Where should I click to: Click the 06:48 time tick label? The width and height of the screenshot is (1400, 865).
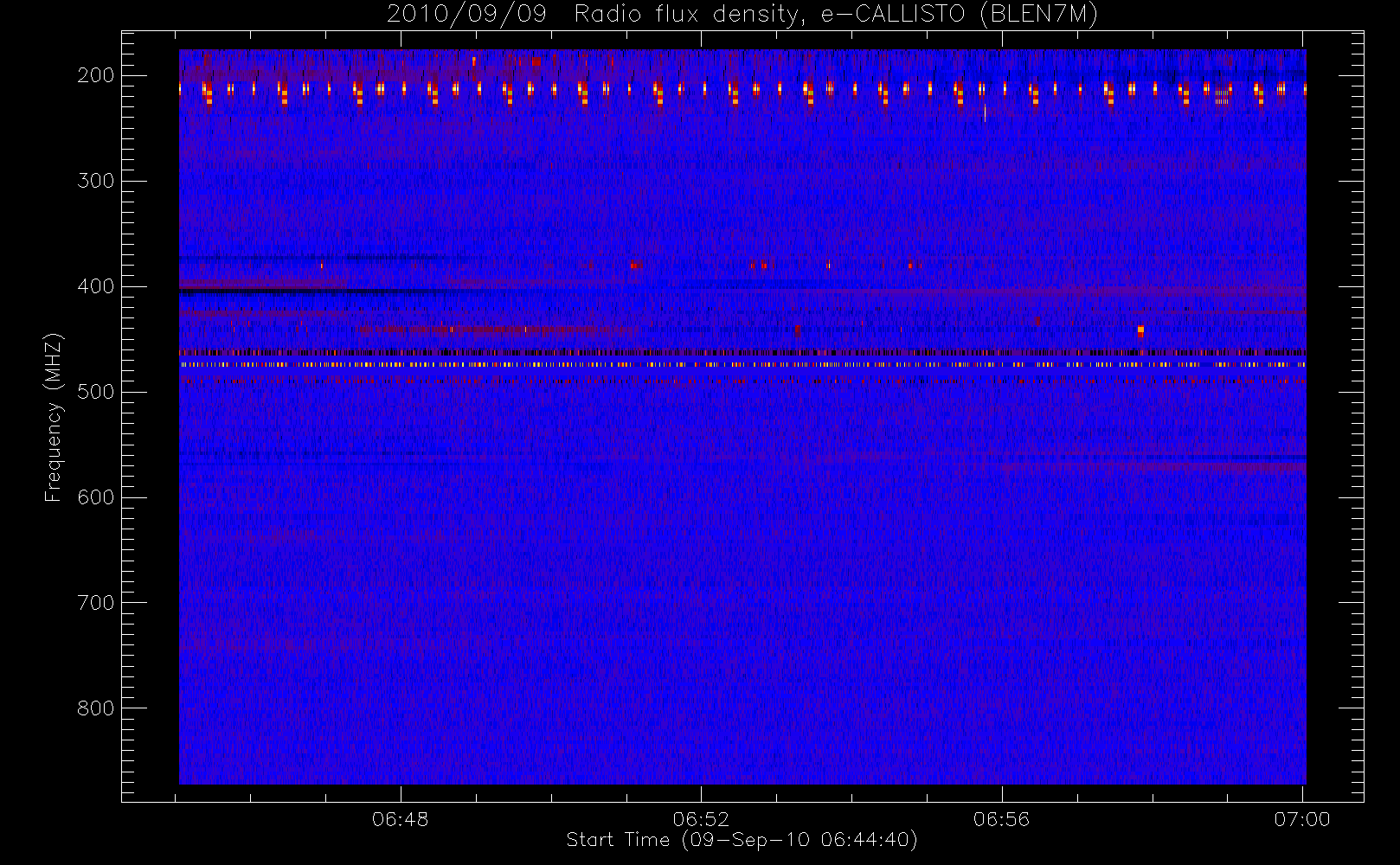click(400, 819)
